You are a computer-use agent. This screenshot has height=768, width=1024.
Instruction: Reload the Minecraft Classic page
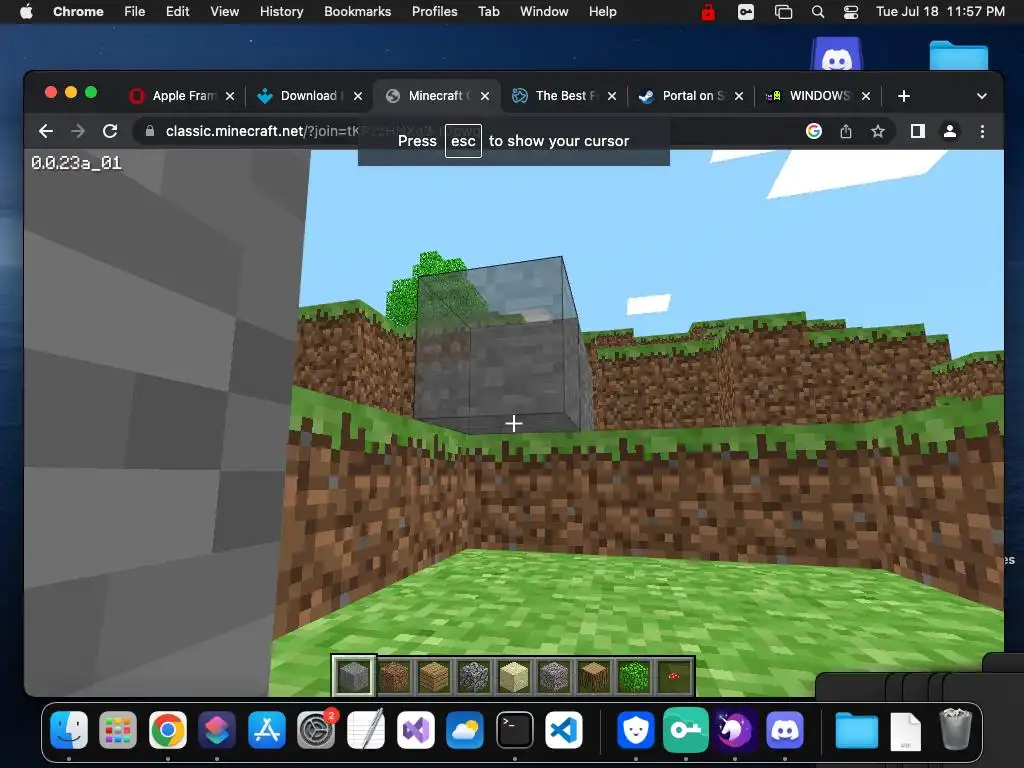tap(110, 131)
